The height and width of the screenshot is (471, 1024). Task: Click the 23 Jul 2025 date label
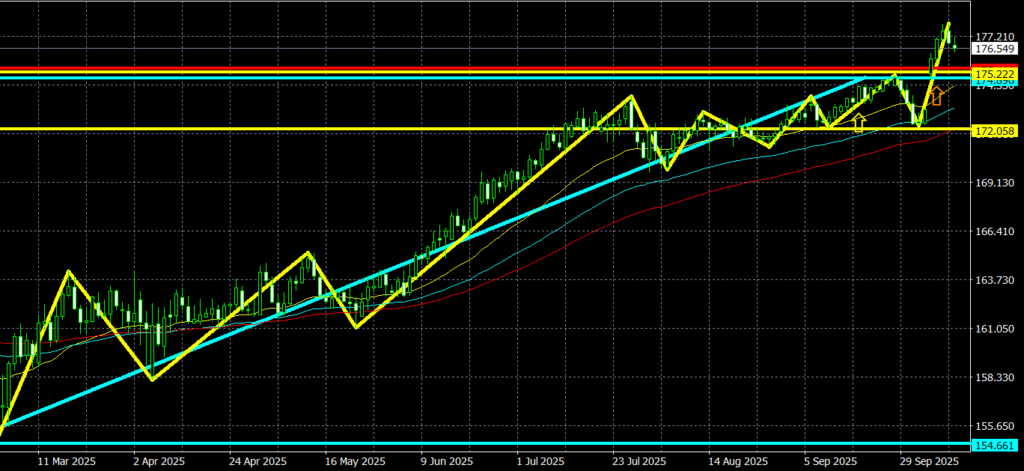pyautogui.click(x=640, y=462)
